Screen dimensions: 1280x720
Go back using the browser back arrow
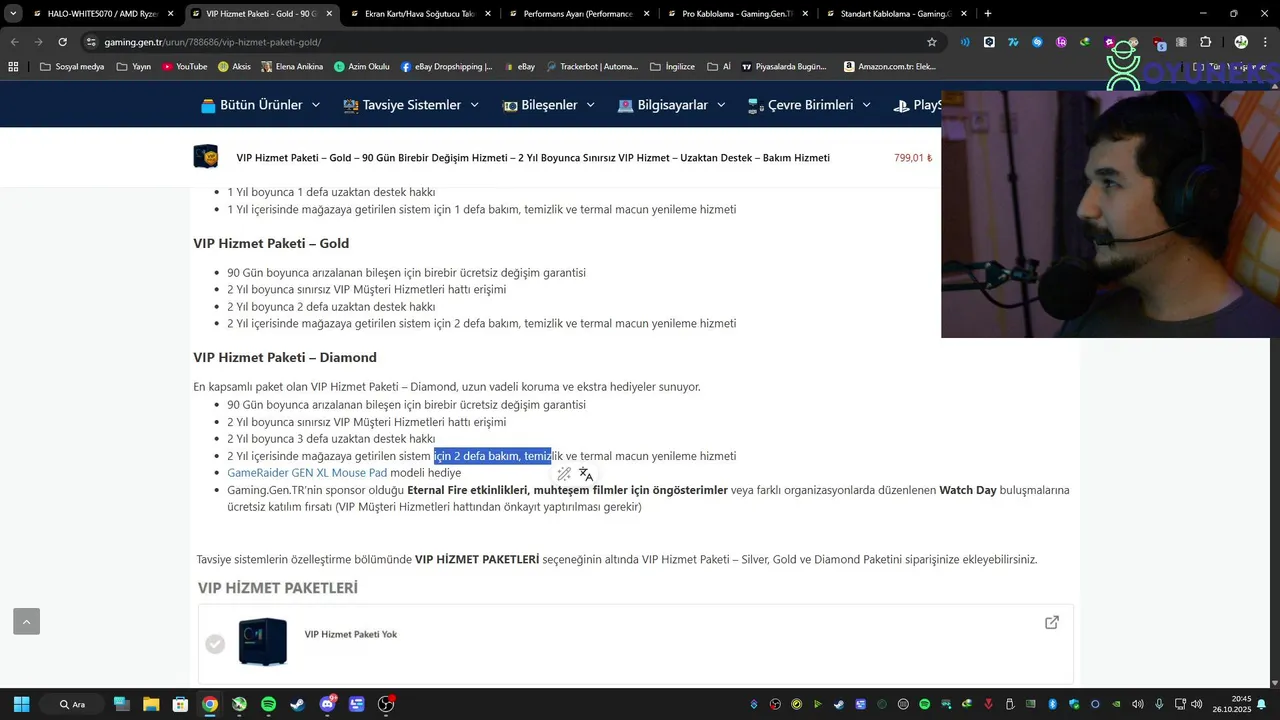click(14, 42)
